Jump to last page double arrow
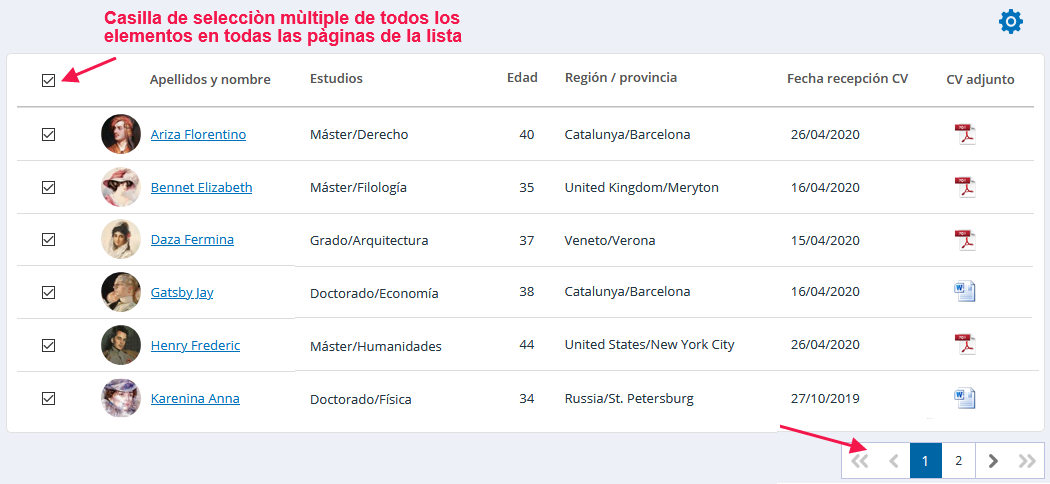The image size is (1050, 484). point(1027,461)
